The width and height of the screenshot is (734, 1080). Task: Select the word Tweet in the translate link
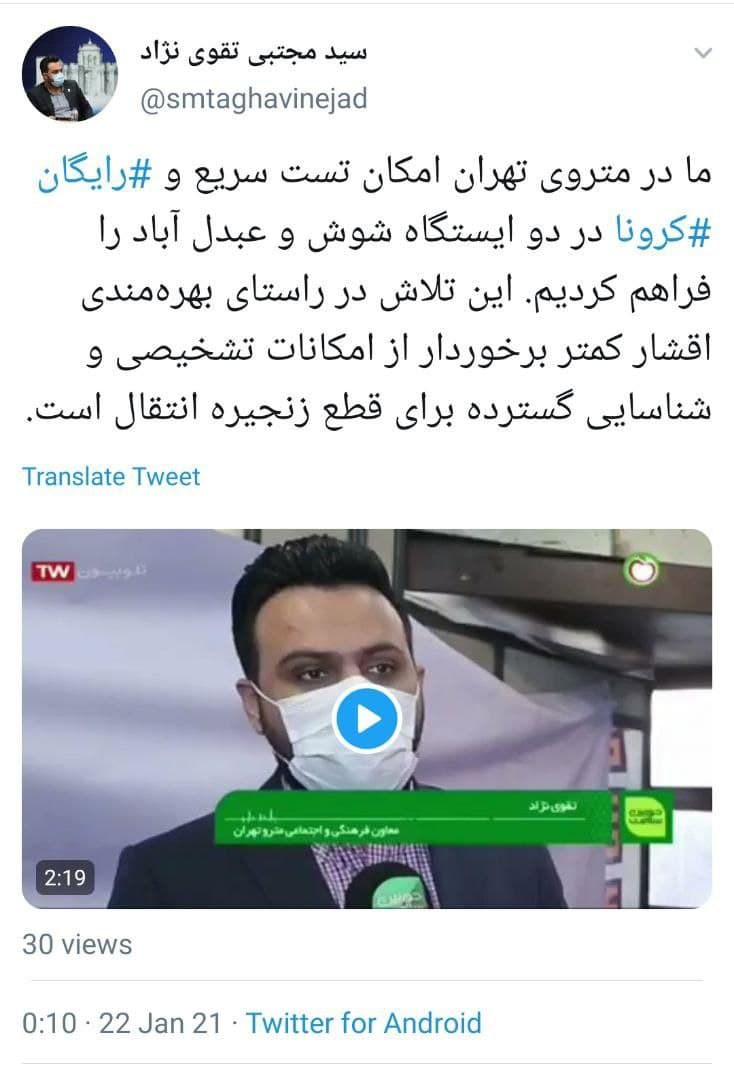(167, 477)
